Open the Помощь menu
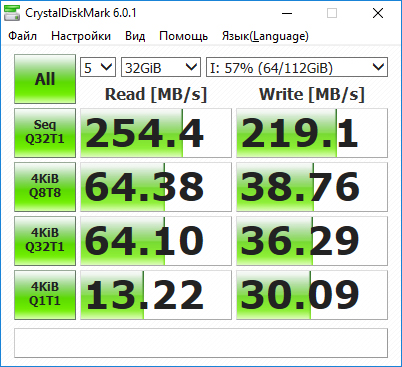This screenshot has height=367, width=402. (183, 36)
